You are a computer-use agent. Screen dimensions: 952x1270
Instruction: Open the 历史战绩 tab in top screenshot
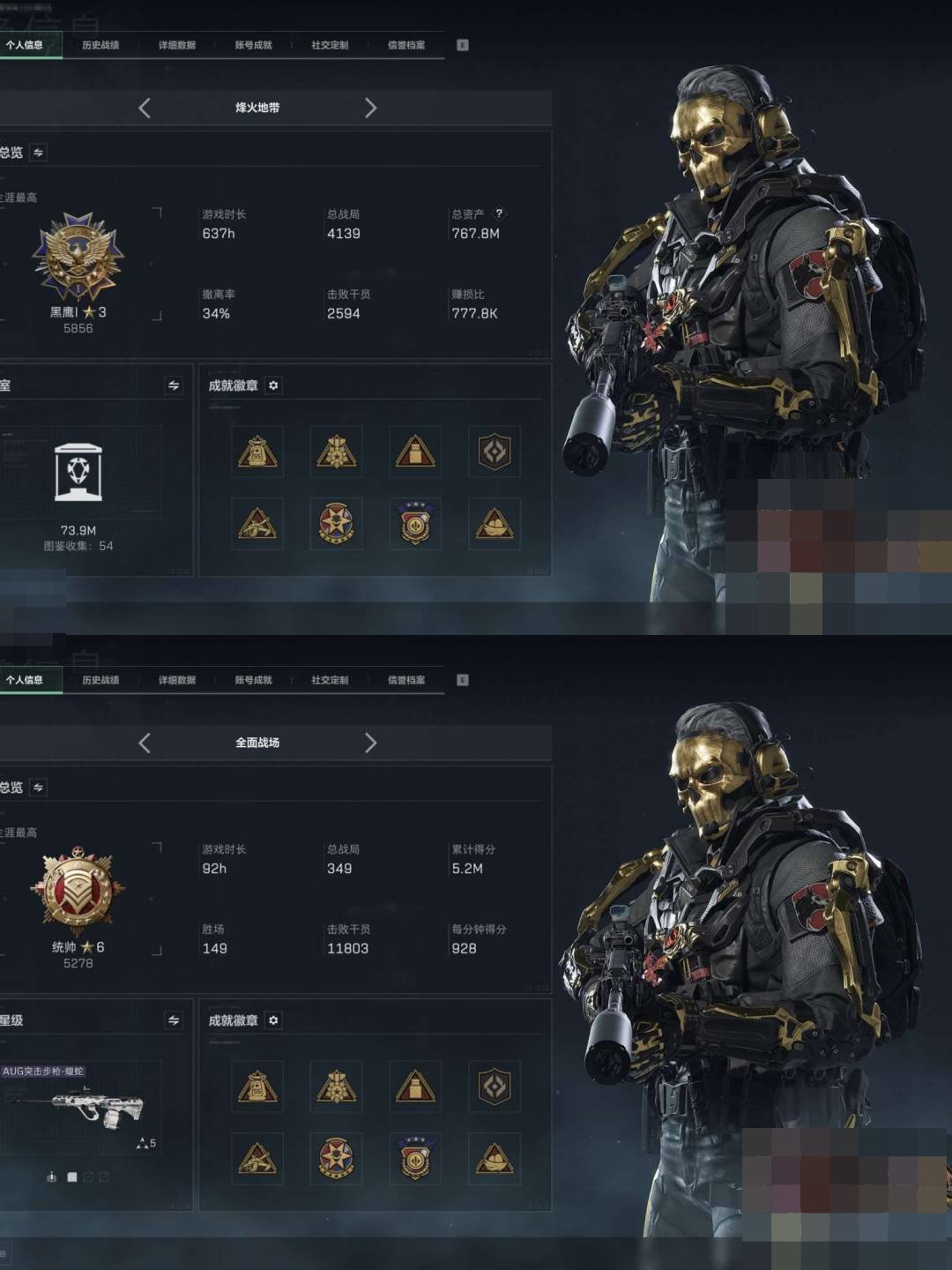pos(100,45)
